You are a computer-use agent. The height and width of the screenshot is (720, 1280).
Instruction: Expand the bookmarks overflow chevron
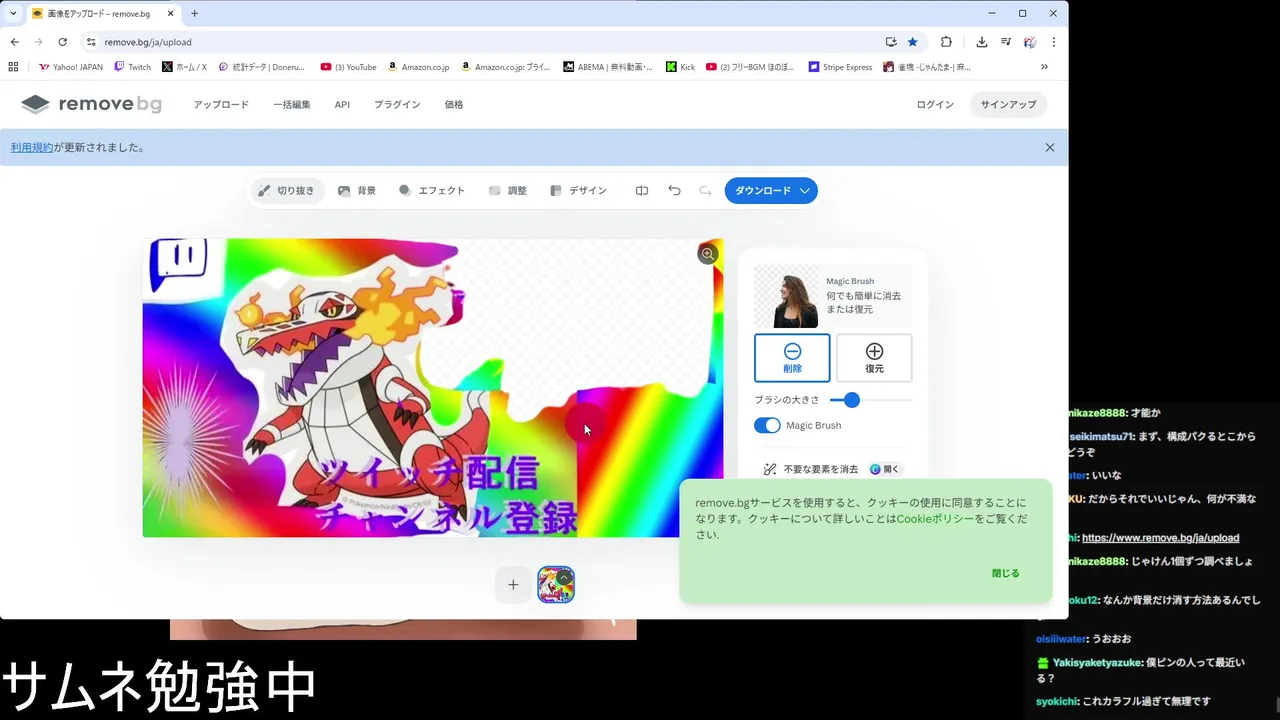(x=1045, y=67)
